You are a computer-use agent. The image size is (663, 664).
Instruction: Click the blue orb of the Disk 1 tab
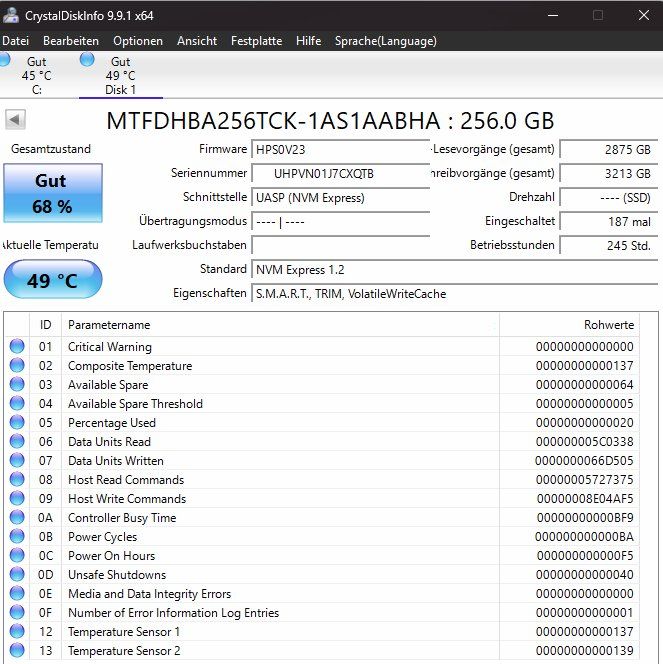pos(87,59)
